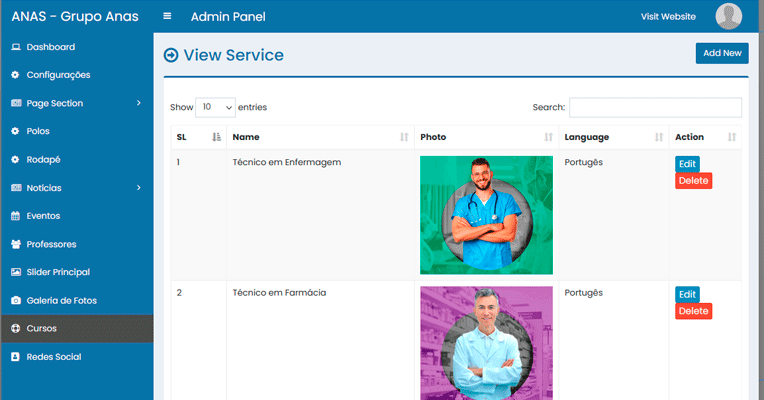This screenshot has height=400, width=764.
Task: Open the show entries count dropdown
Action: coord(215,107)
